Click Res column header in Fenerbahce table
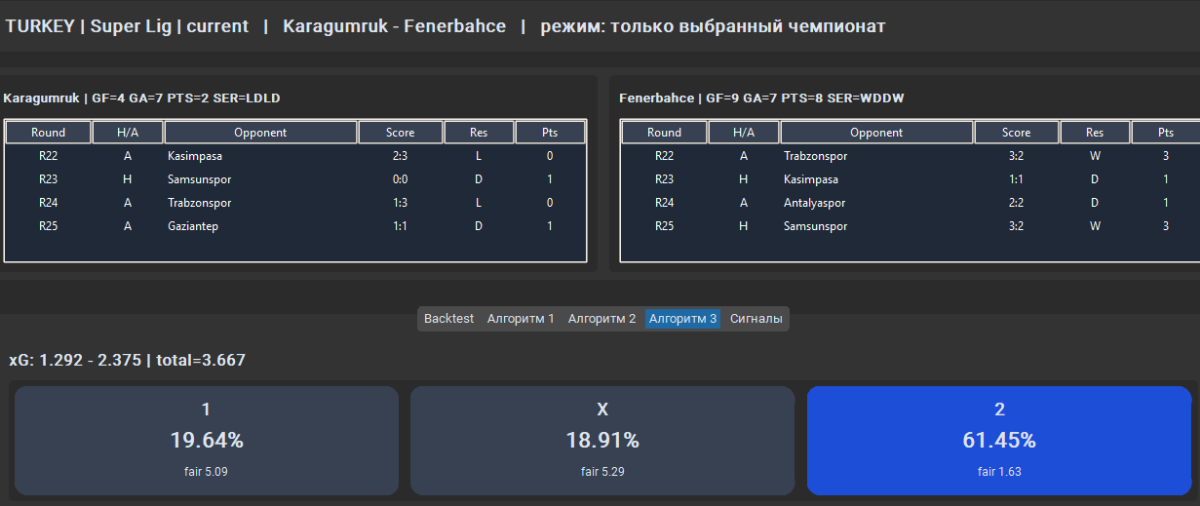Image resolution: width=1200 pixels, height=506 pixels. pos(1094,133)
